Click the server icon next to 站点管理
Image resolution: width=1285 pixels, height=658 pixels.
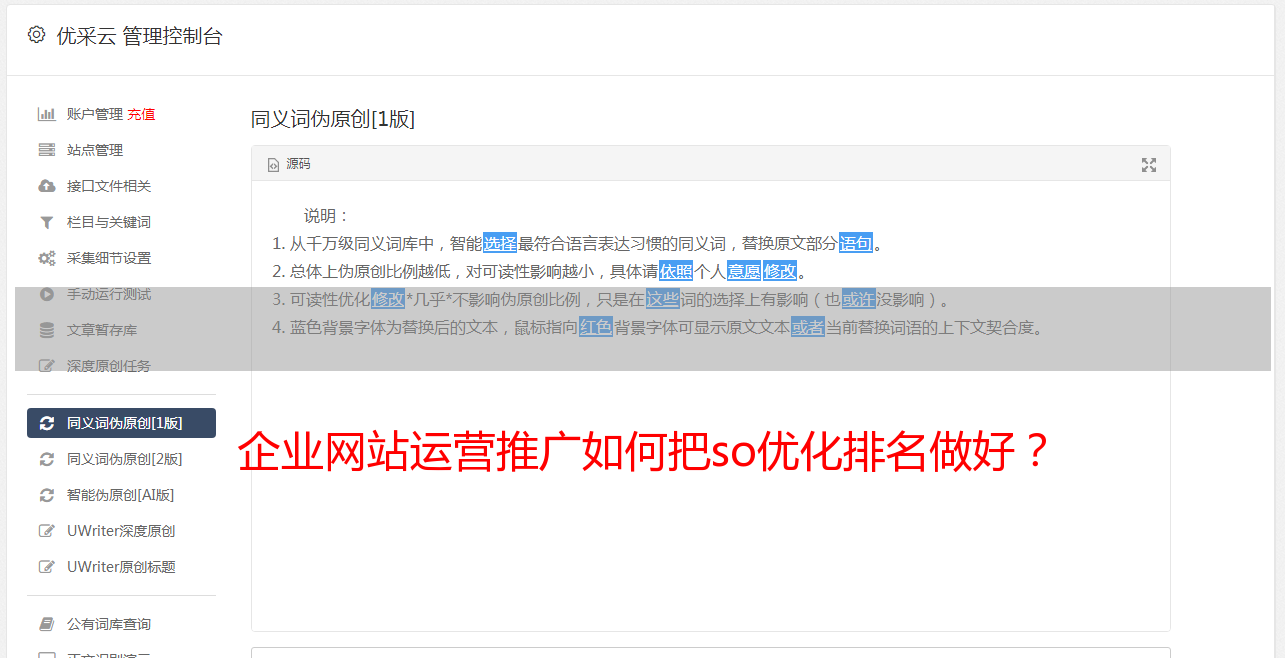46,150
